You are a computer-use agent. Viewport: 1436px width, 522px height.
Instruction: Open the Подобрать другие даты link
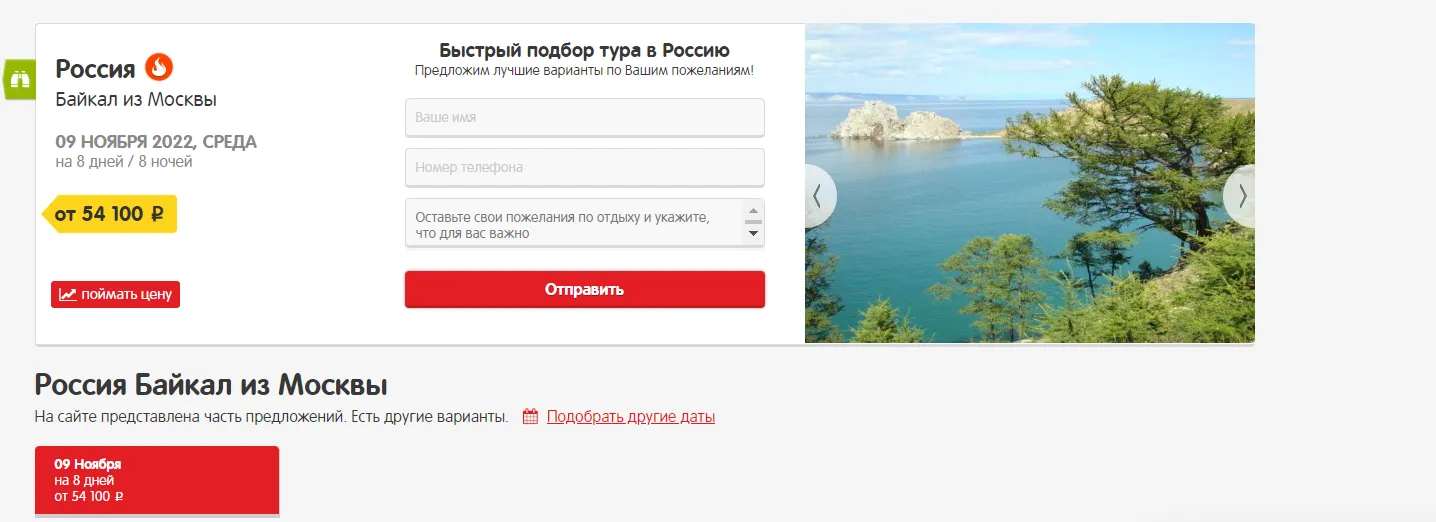[631, 417]
